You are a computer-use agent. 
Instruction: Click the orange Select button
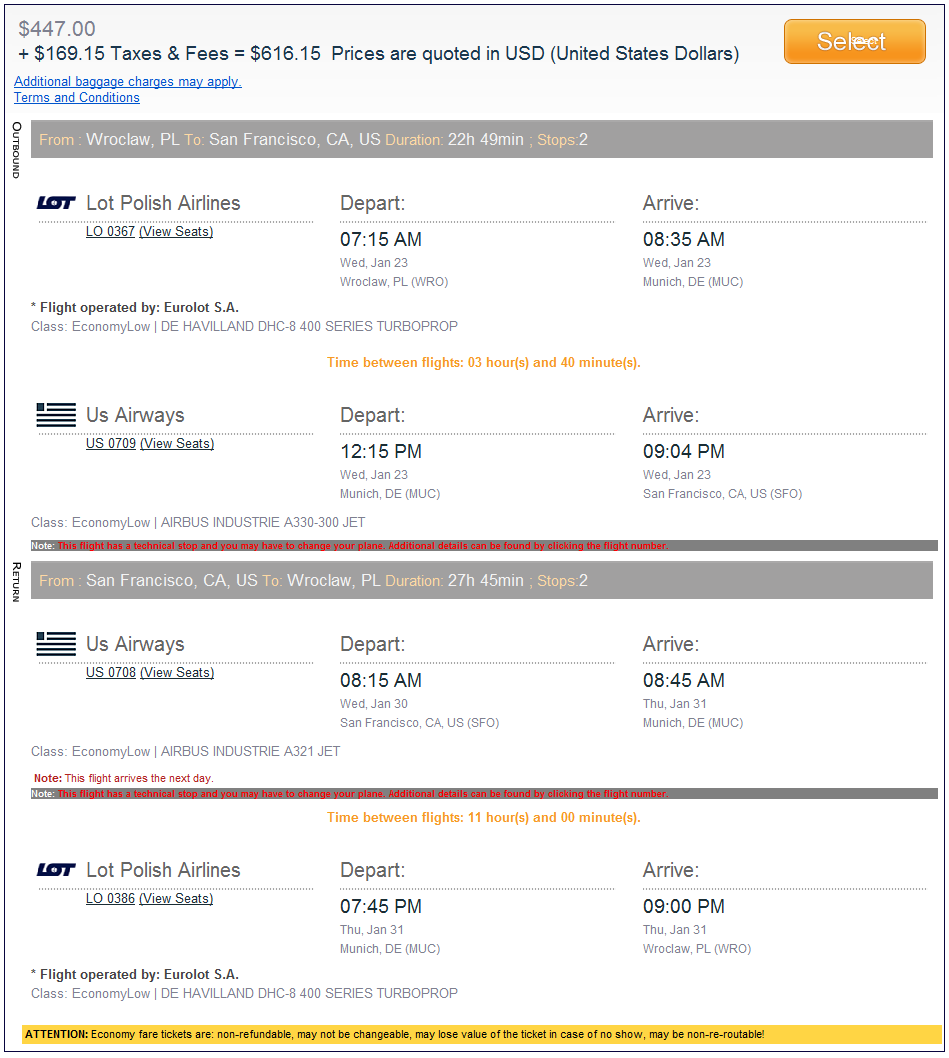[854, 42]
